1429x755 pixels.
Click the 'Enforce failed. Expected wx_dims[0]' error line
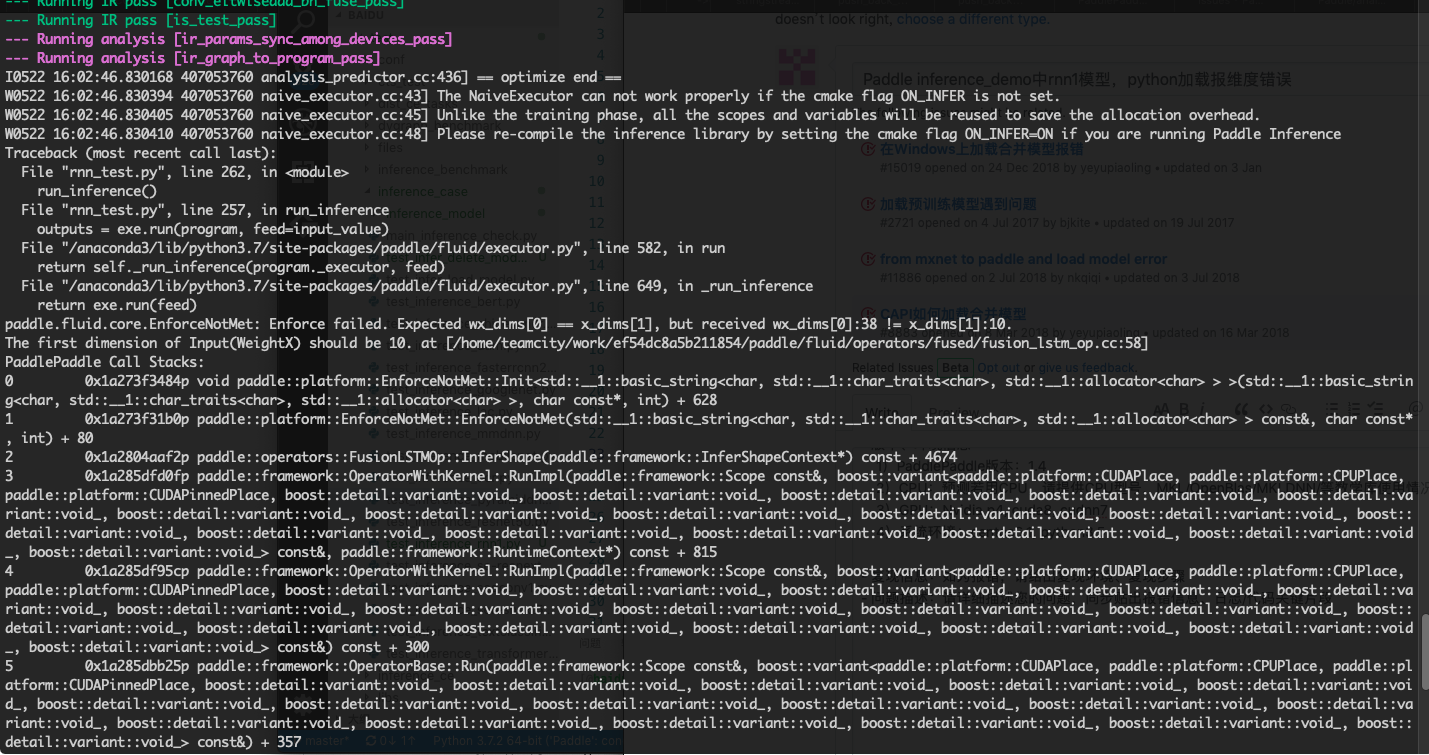(509, 324)
